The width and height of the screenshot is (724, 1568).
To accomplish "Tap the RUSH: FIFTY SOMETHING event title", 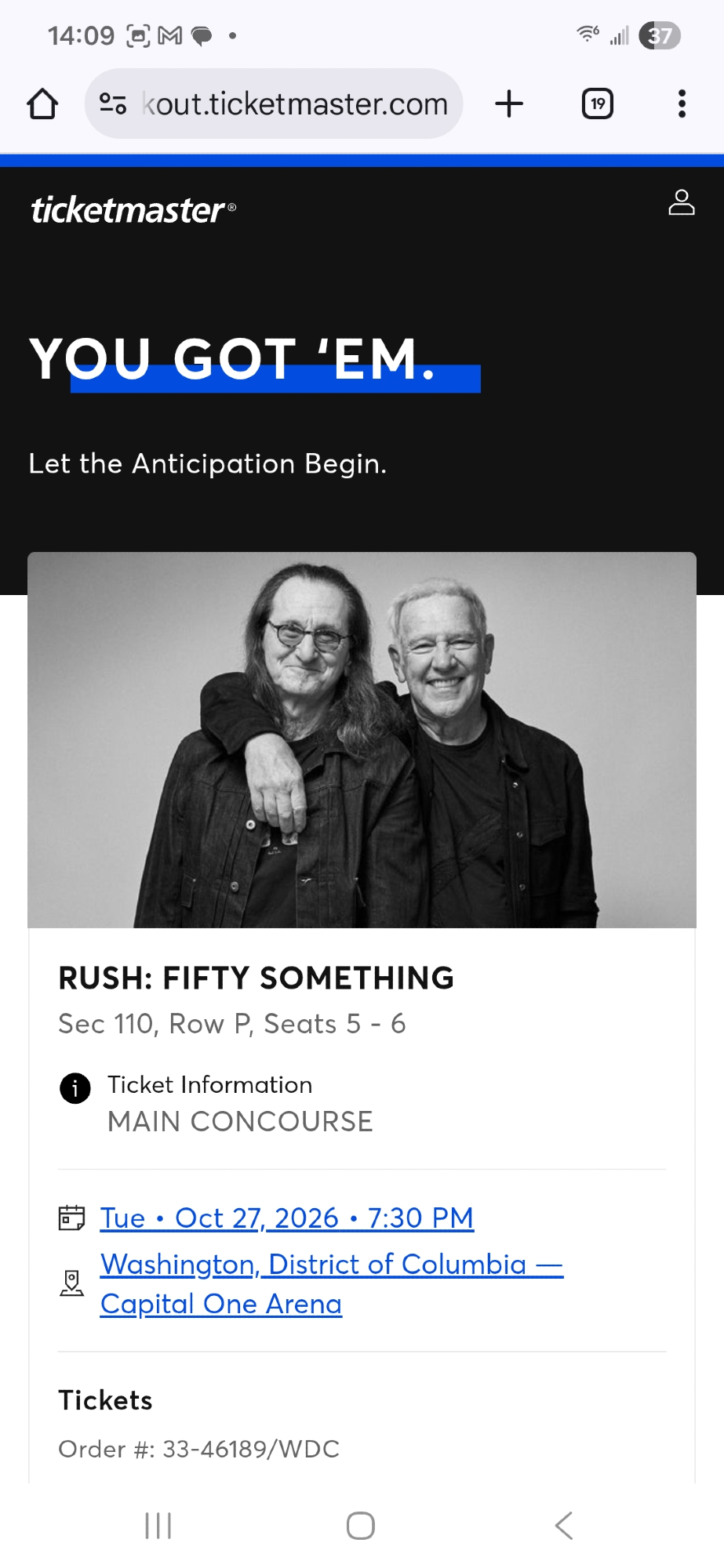I will [x=256, y=978].
